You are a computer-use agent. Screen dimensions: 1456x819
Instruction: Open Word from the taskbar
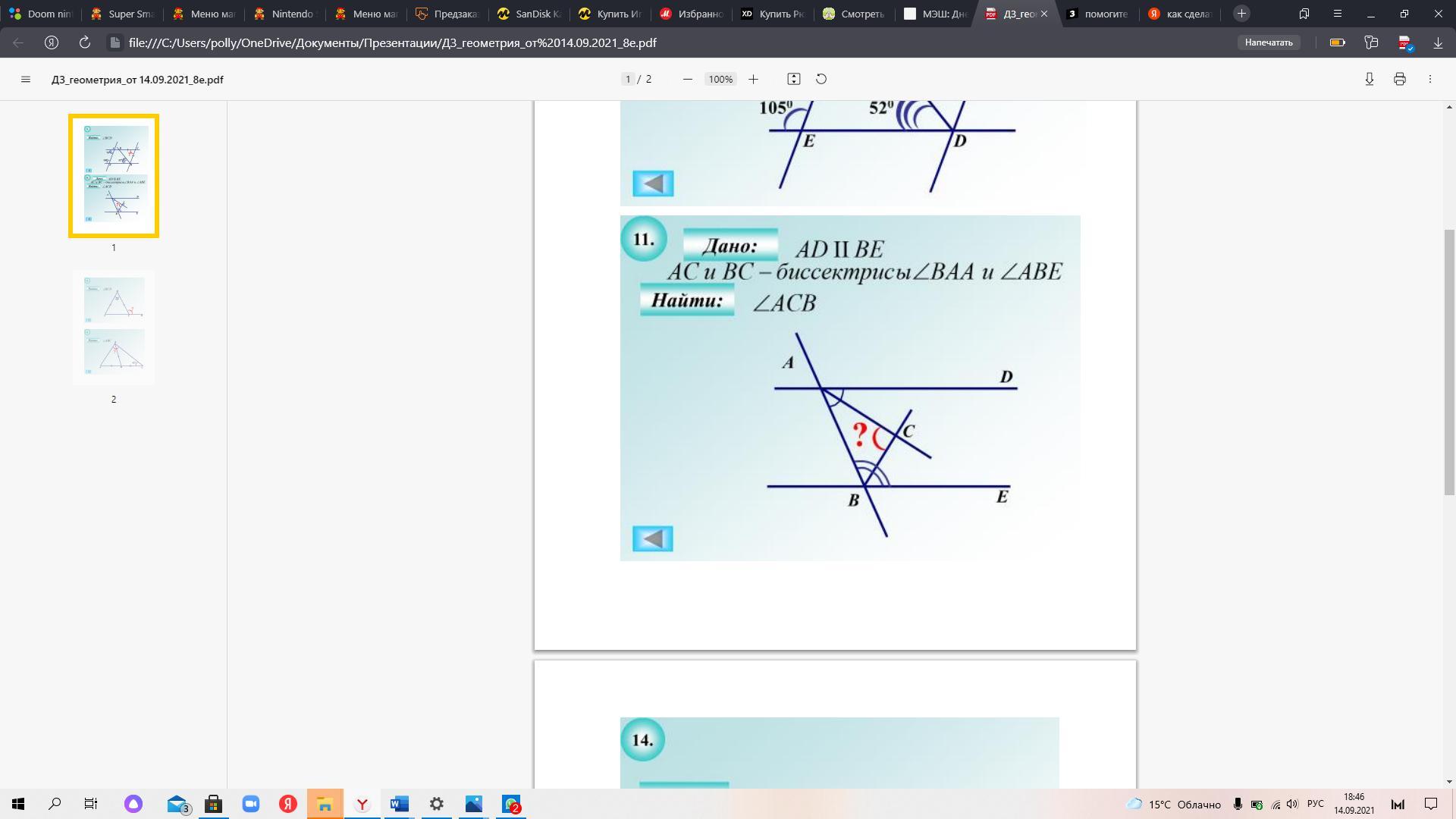click(399, 804)
